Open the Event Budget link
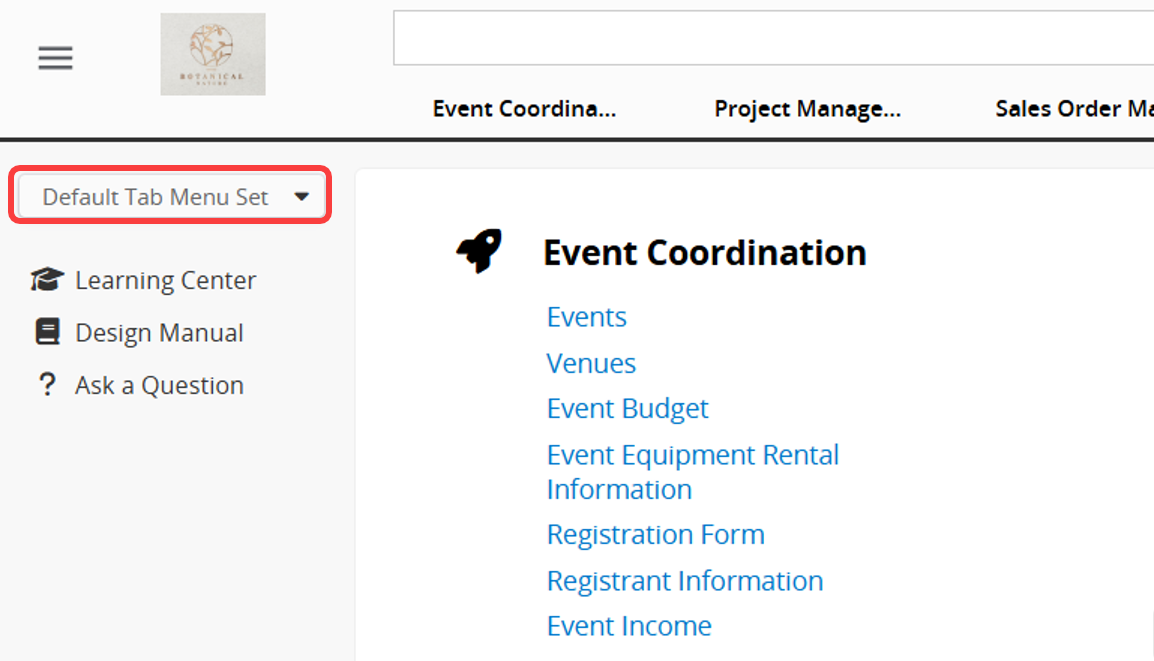Viewport: 1154px width, 661px height. point(627,408)
